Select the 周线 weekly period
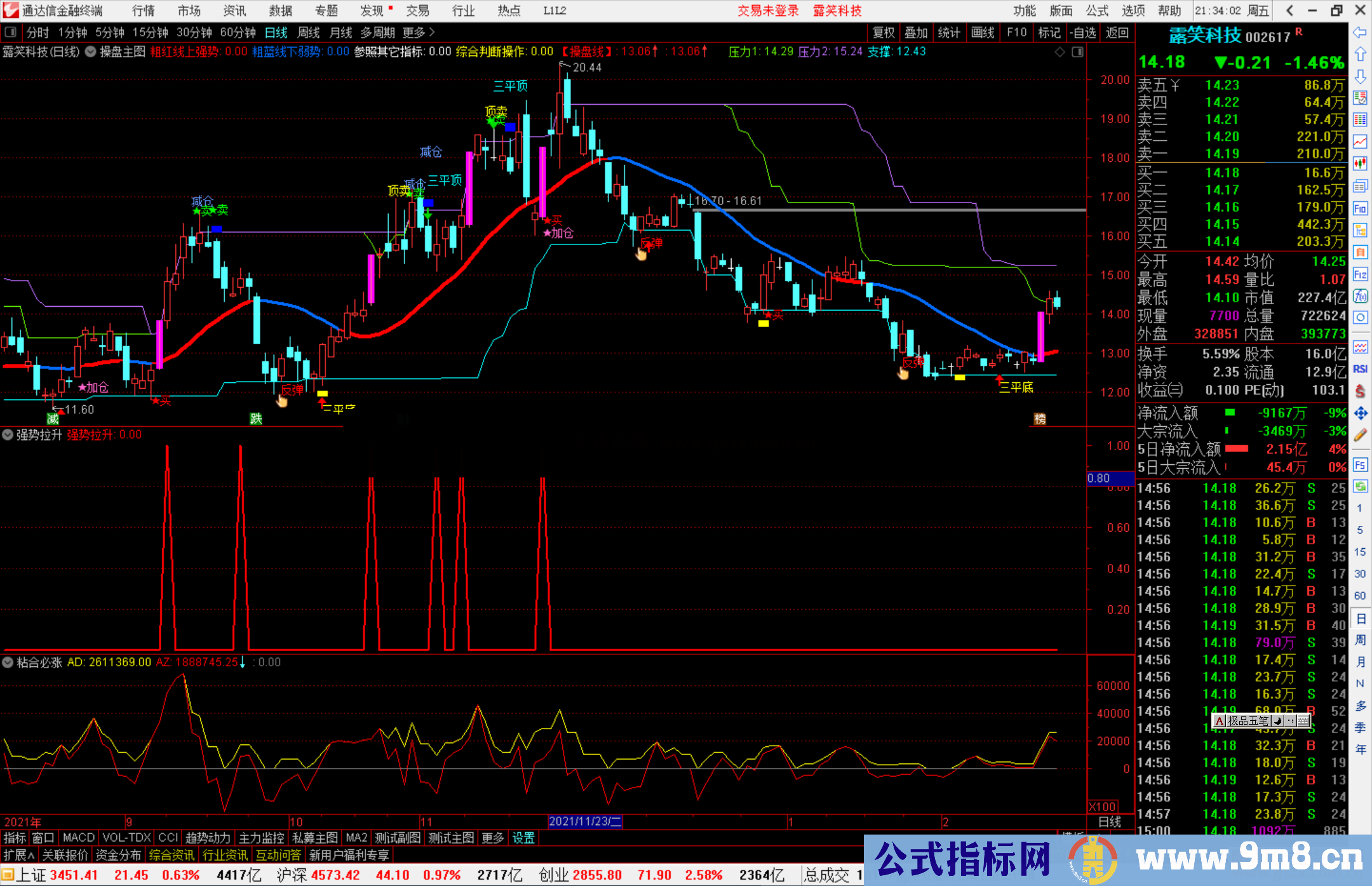1372x886 pixels. click(x=309, y=32)
